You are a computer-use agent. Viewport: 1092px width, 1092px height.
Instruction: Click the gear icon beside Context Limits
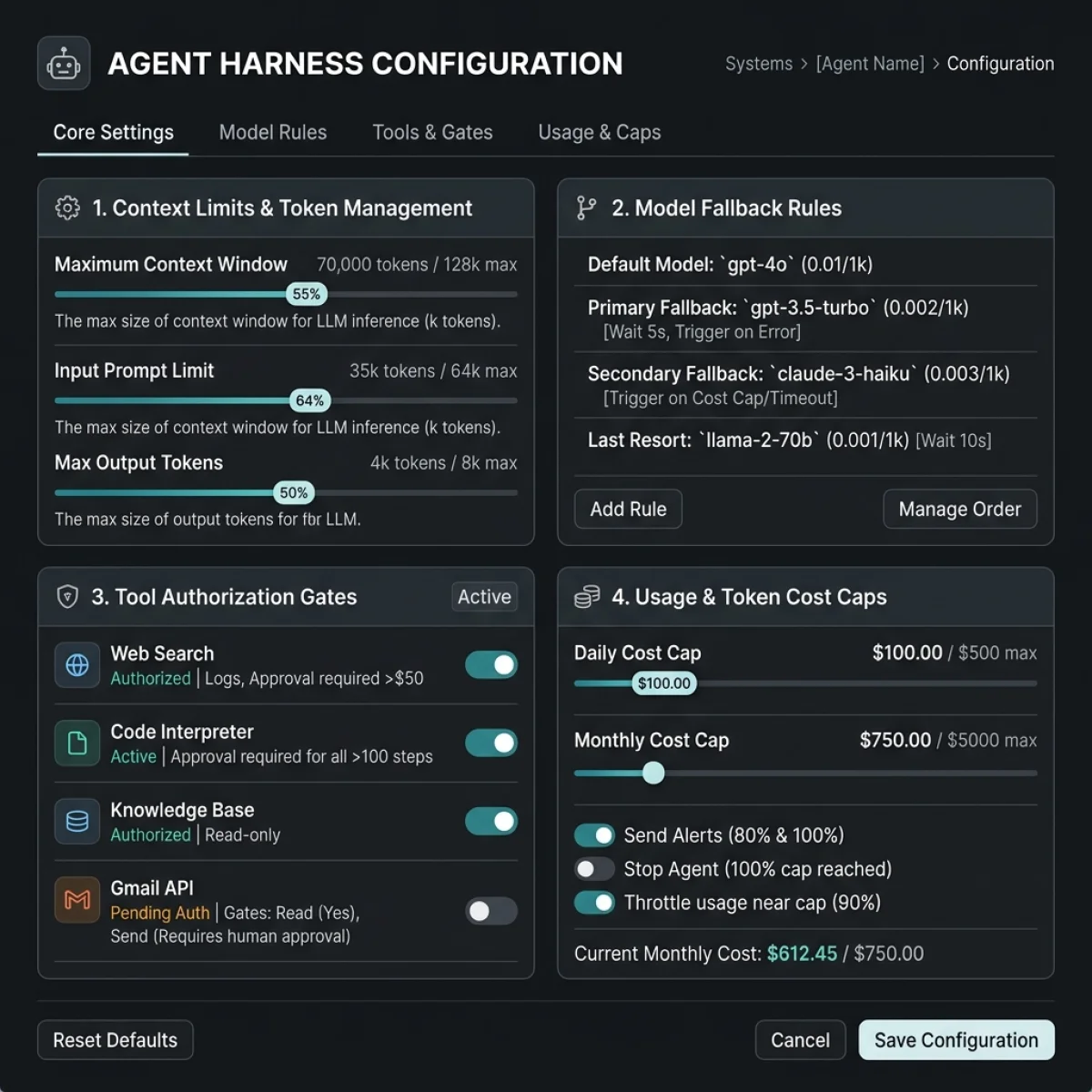(x=67, y=208)
